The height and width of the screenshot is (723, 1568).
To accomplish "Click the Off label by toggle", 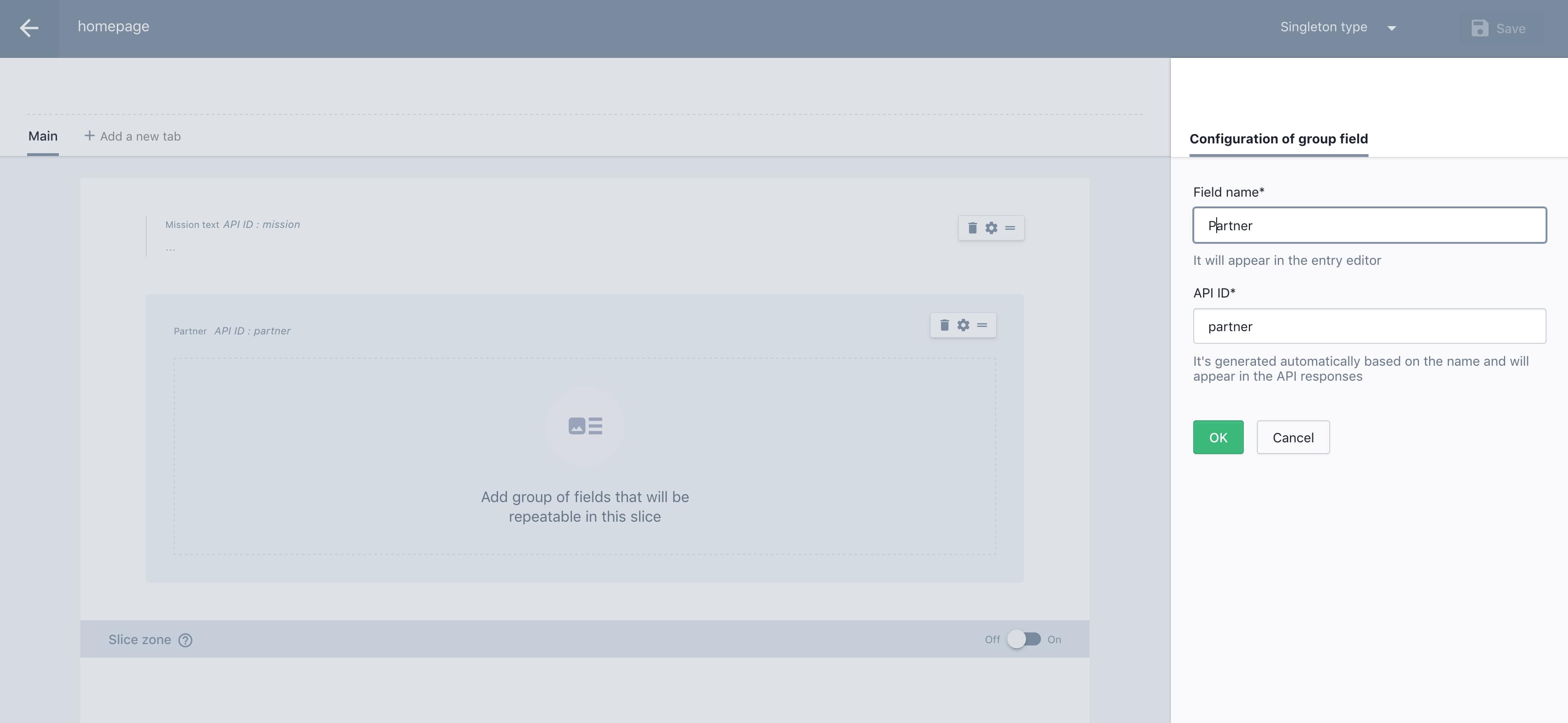I will point(992,639).
